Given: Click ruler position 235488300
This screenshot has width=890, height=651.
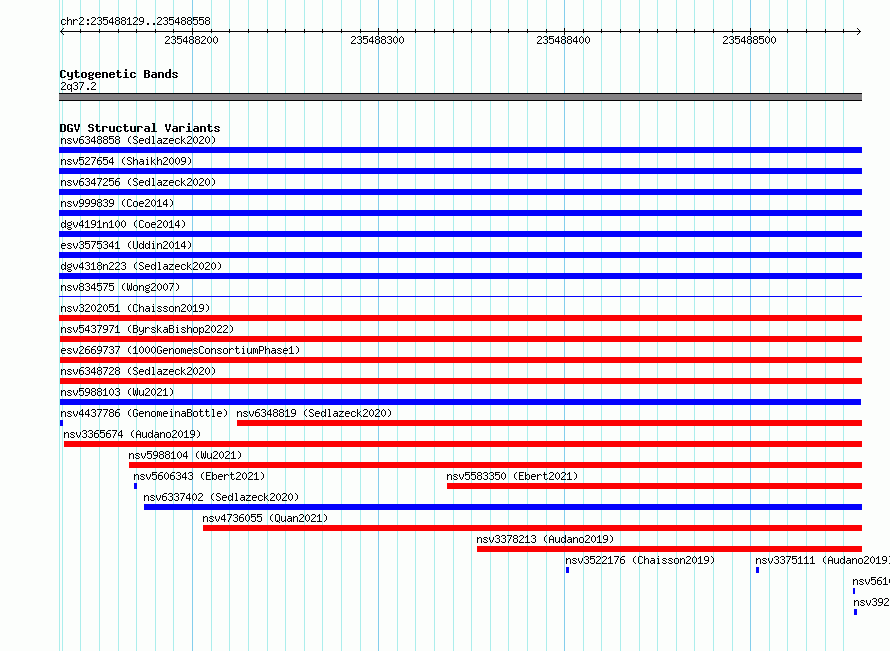Looking at the screenshot, I should (377, 40).
